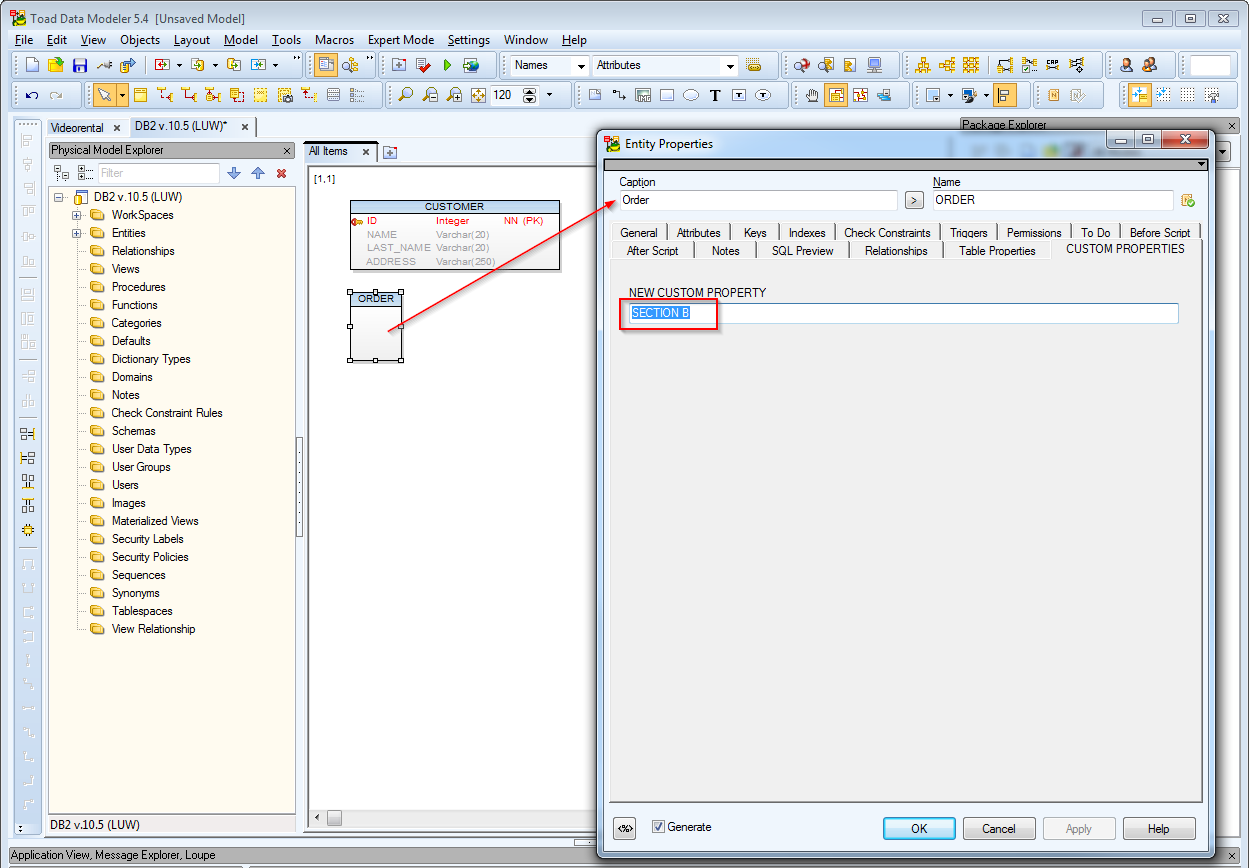Open Entity Properties top collapse arrow
1249x868 pixels.
pyautogui.click(x=1202, y=164)
